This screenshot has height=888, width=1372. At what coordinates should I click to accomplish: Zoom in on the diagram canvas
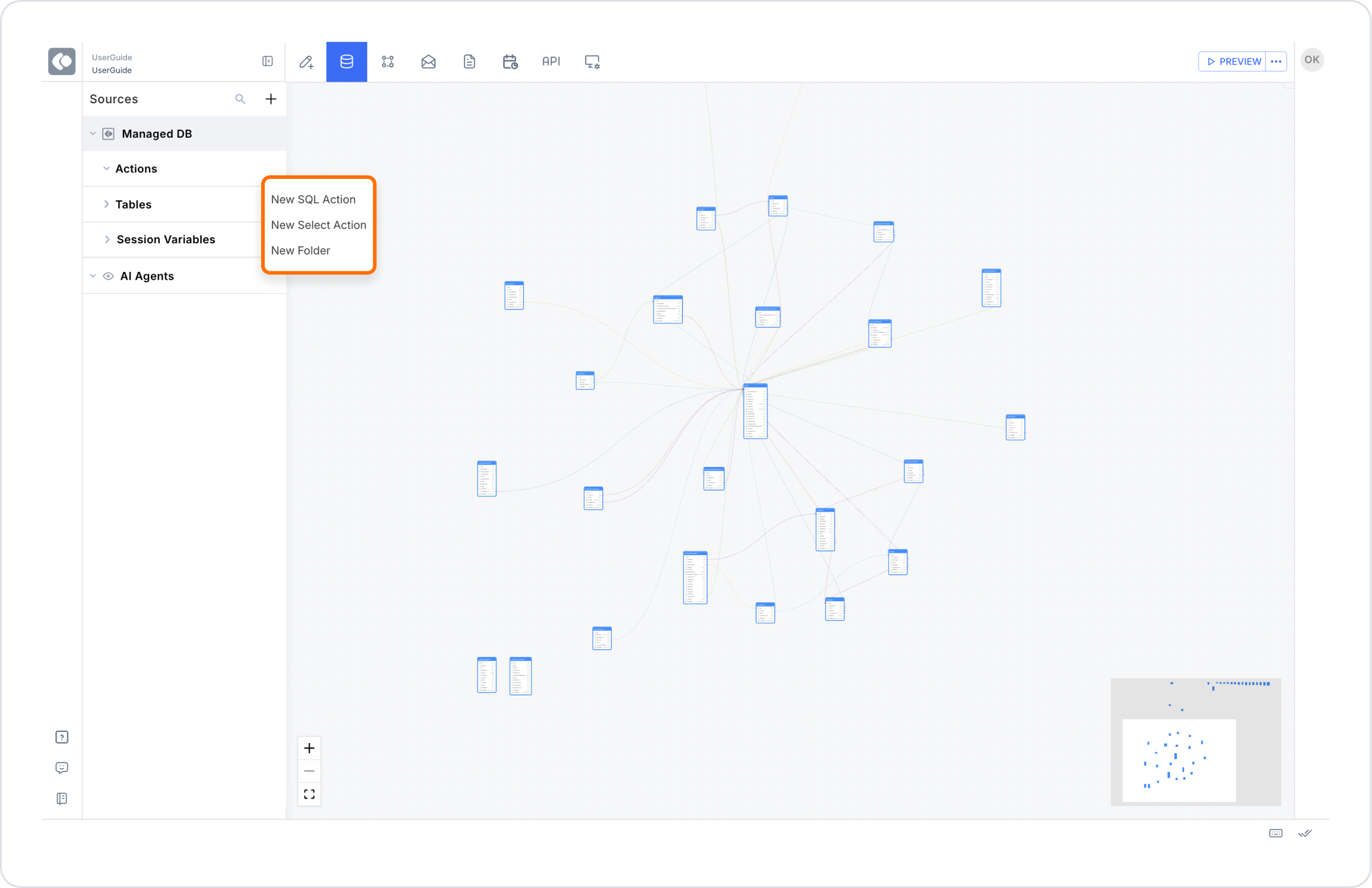[x=309, y=748]
